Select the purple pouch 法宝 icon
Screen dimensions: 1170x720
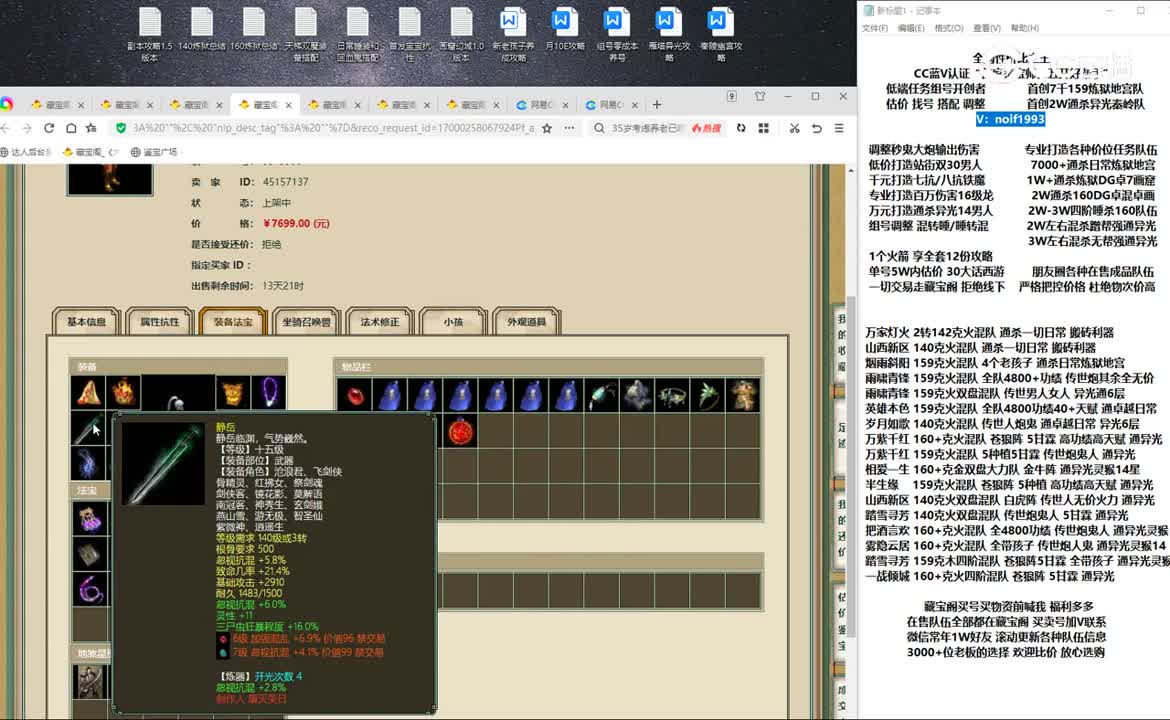(90, 518)
